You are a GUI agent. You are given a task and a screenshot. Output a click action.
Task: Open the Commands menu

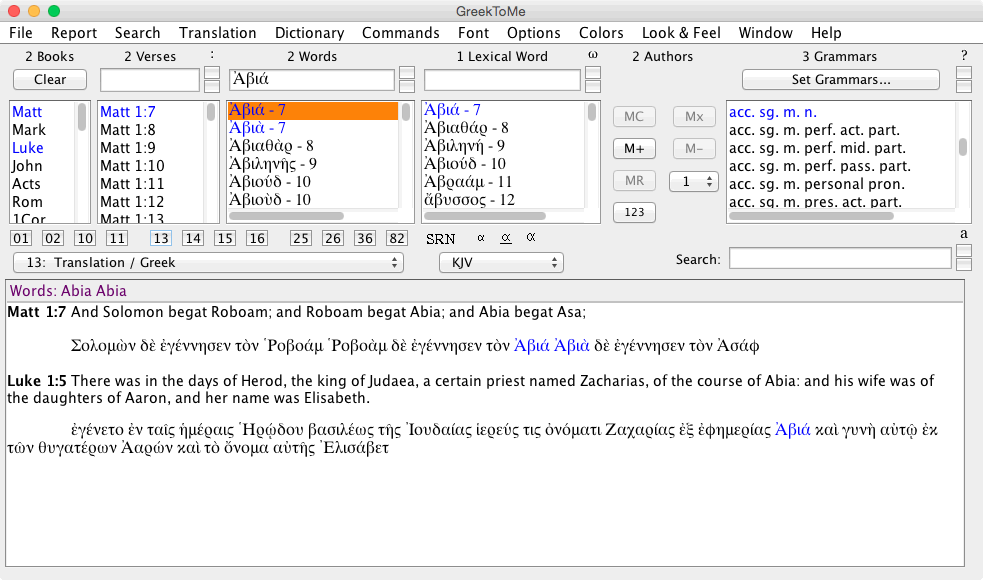[400, 32]
